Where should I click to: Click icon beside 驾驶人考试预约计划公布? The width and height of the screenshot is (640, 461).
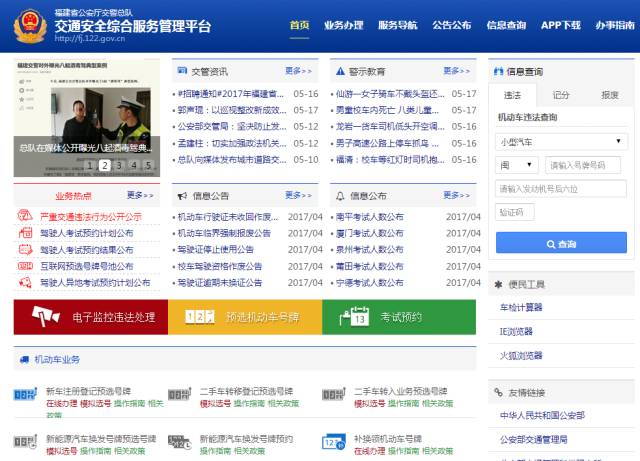pyautogui.click(x=25, y=233)
